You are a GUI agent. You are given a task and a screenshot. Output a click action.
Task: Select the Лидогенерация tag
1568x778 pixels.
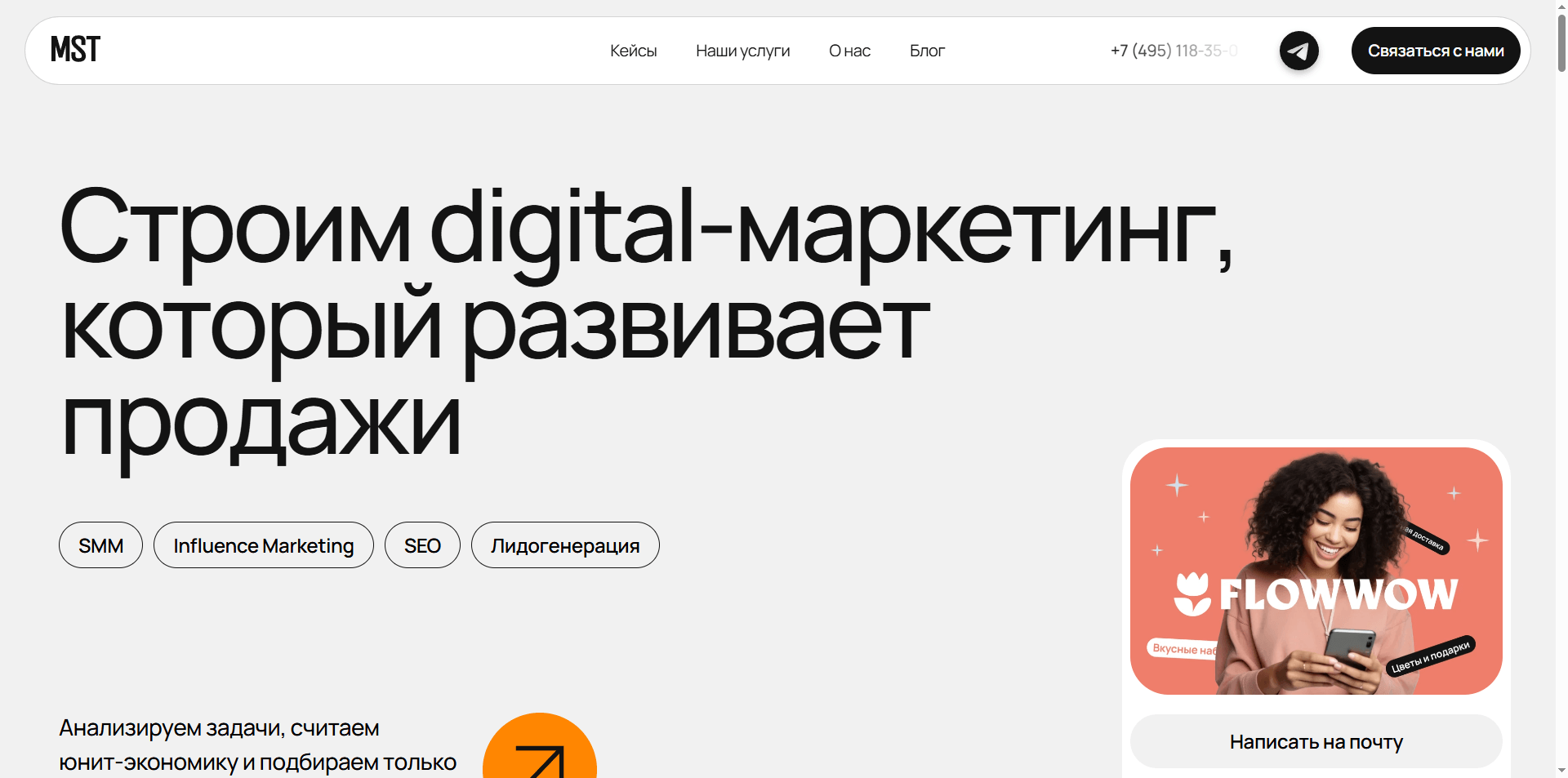click(564, 545)
